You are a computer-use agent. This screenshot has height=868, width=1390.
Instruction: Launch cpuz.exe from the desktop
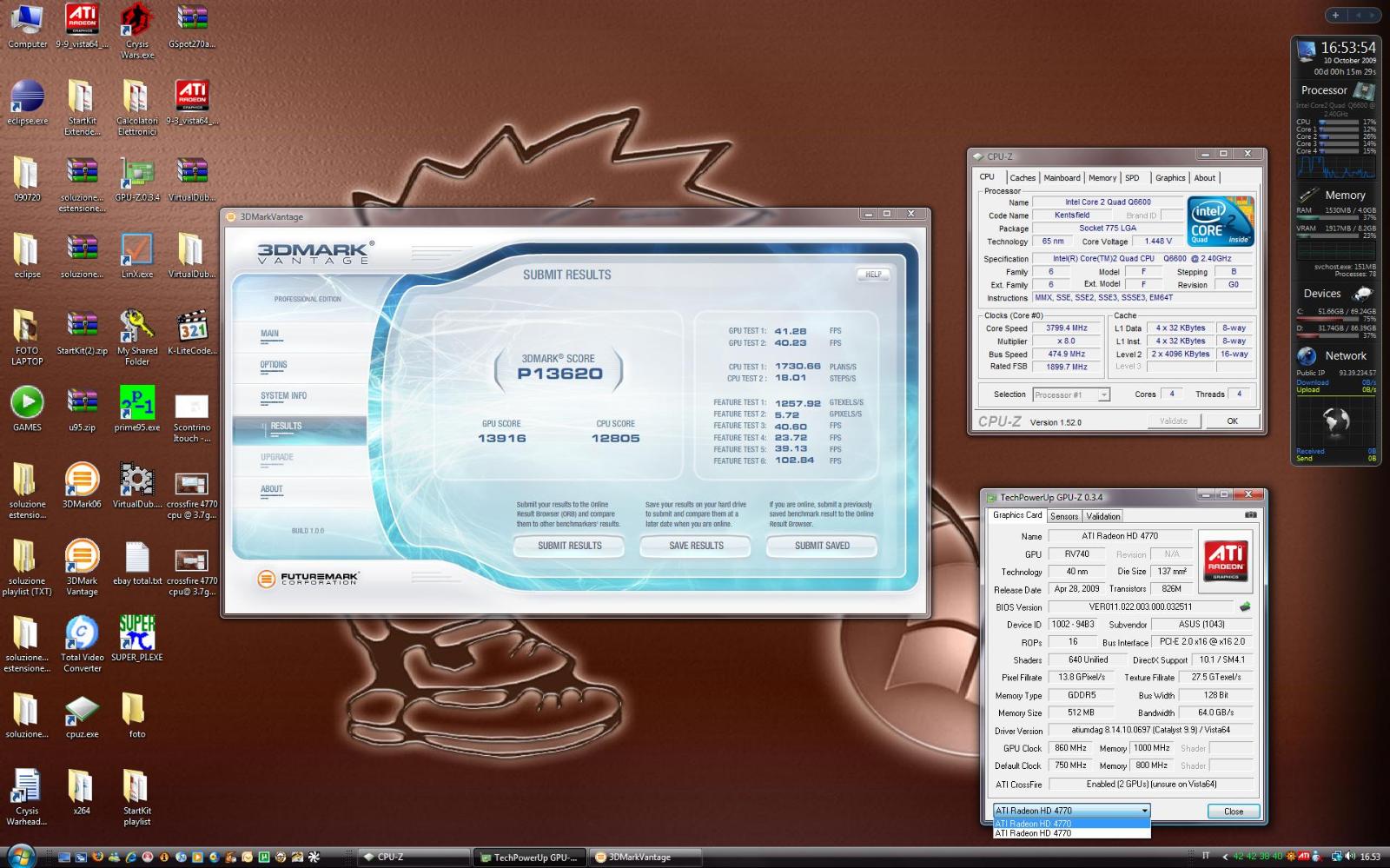click(82, 715)
